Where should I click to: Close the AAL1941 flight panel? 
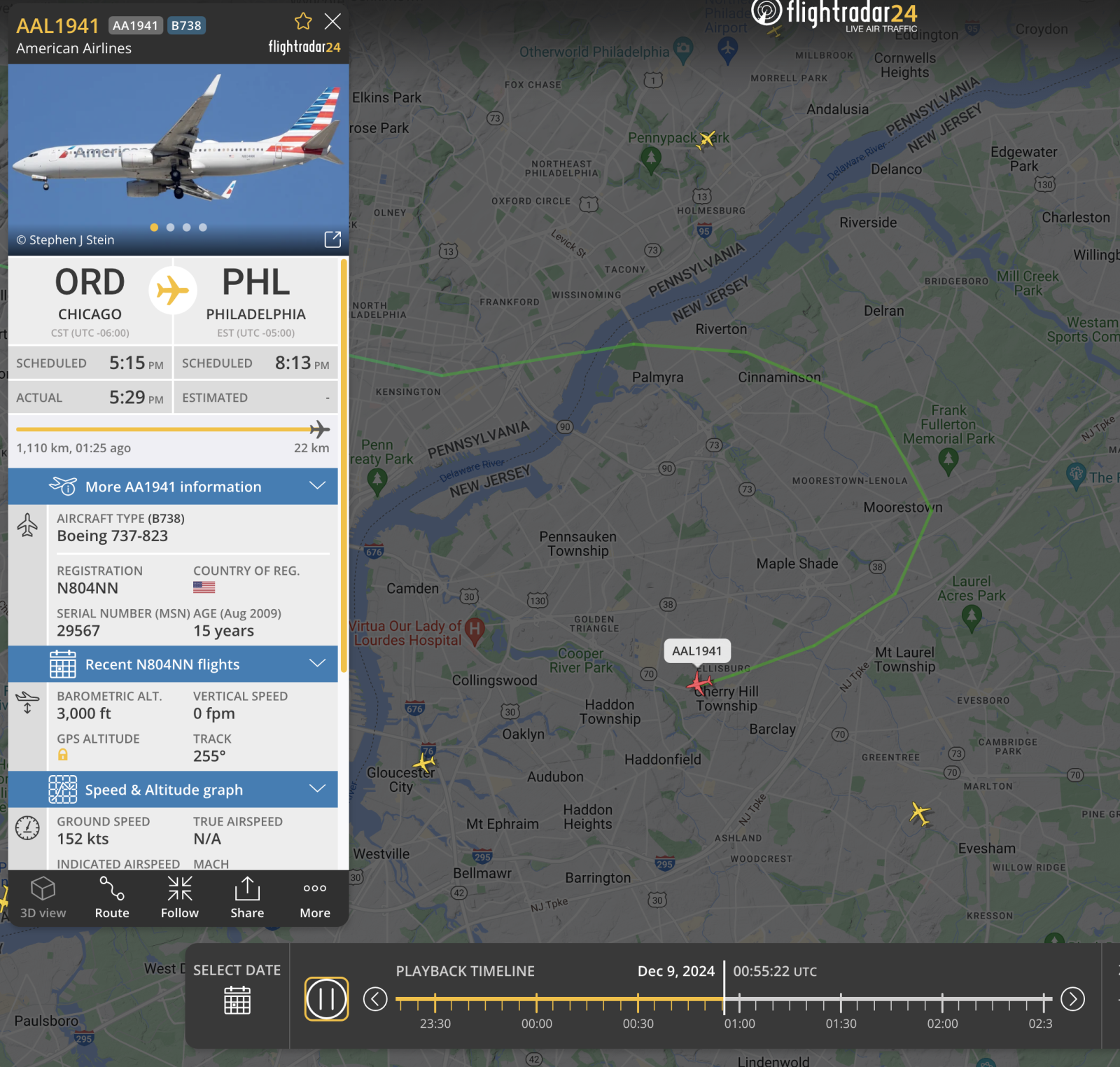tap(333, 22)
